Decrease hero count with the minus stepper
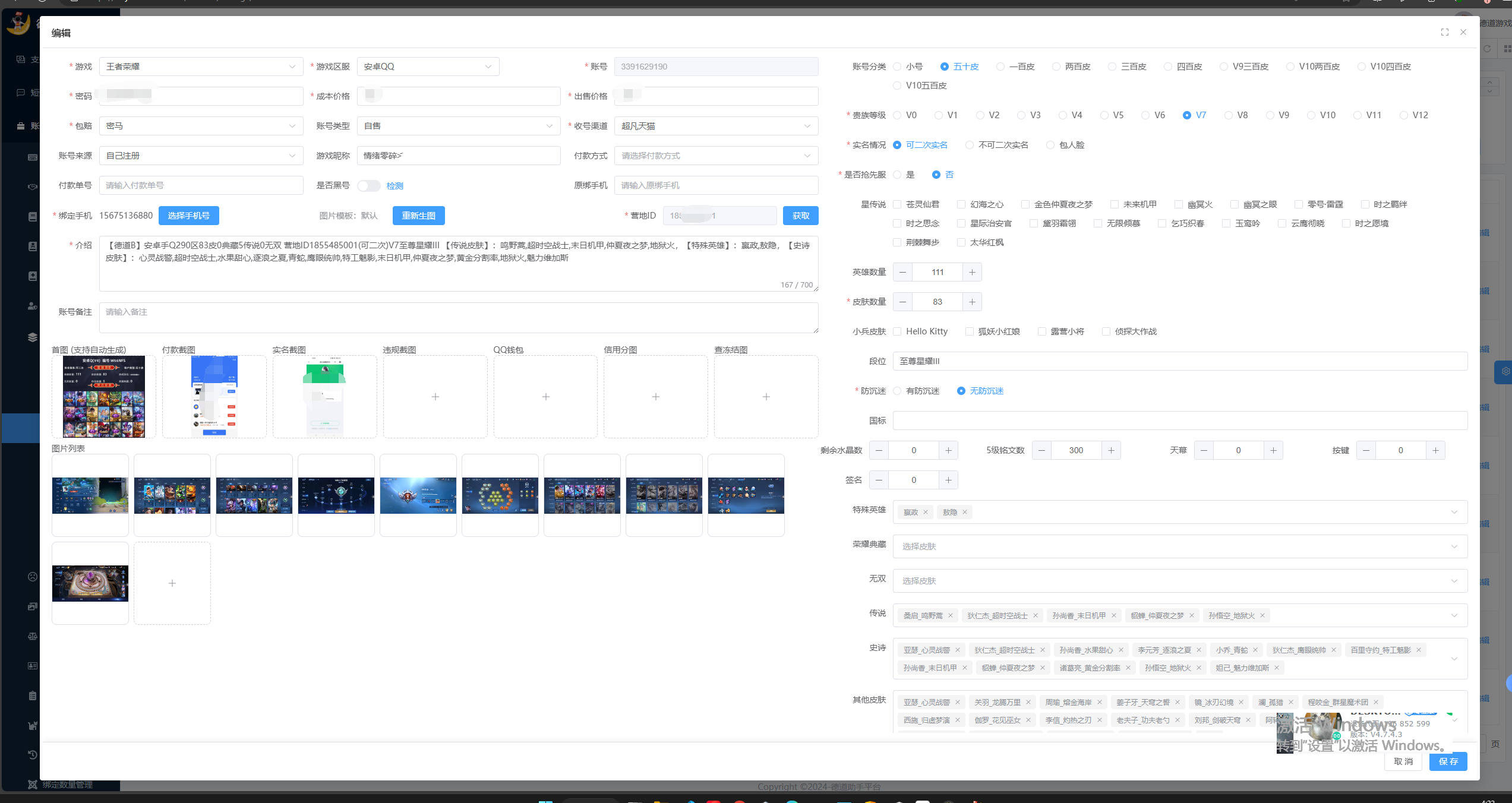The height and width of the screenshot is (803, 1512). click(x=903, y=272)
